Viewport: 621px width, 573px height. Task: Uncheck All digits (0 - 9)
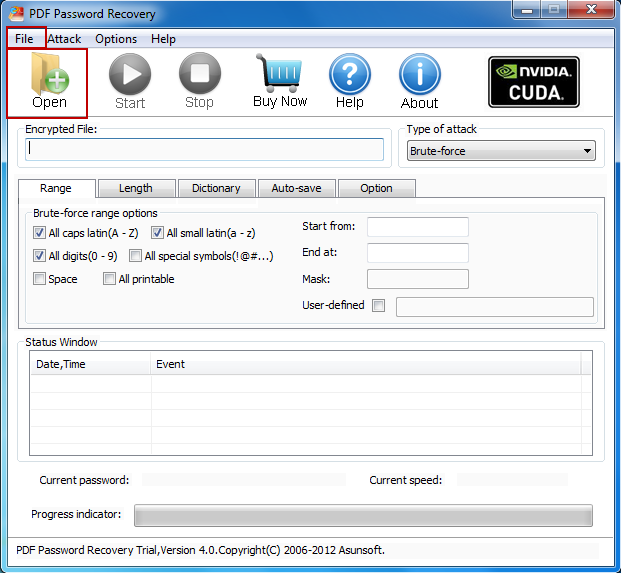pyautogui.click(x=39, y=256)
